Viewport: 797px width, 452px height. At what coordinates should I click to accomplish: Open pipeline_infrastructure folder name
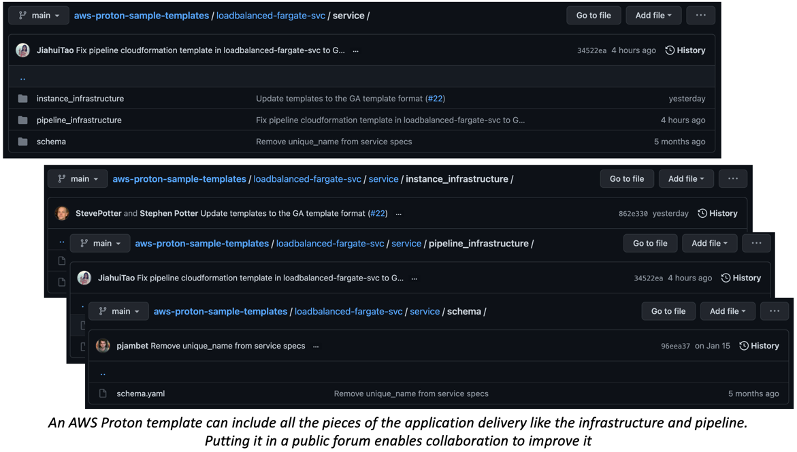pyautogui.click(x=79, y=120)
